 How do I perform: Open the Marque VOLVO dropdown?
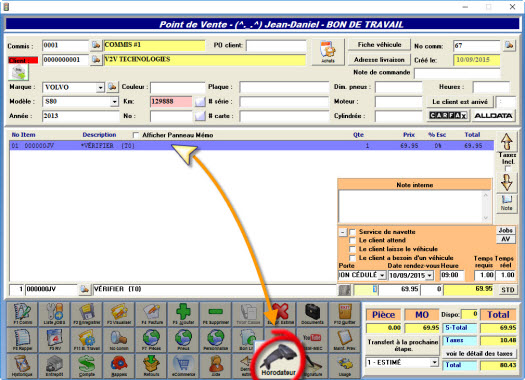[x=100, y=88]
